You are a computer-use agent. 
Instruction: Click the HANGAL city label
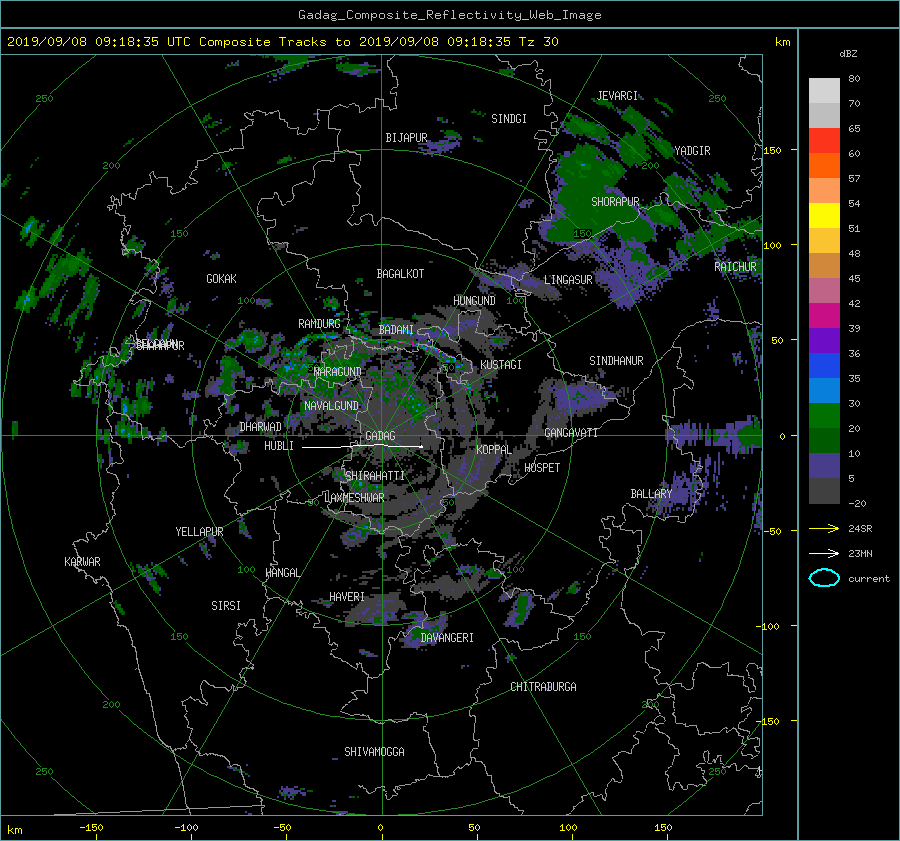coord(282,573)
